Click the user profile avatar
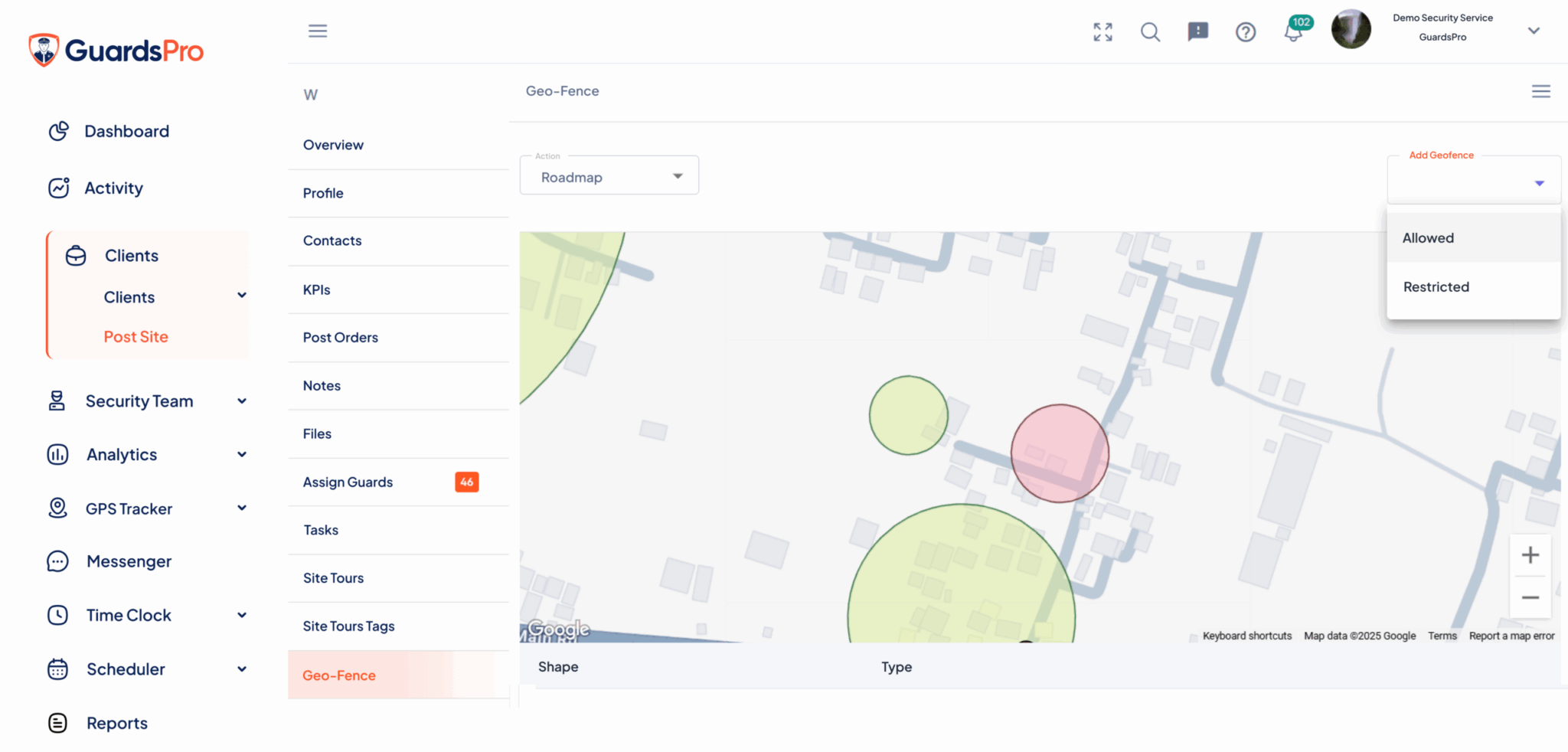 pos(1351,29)
